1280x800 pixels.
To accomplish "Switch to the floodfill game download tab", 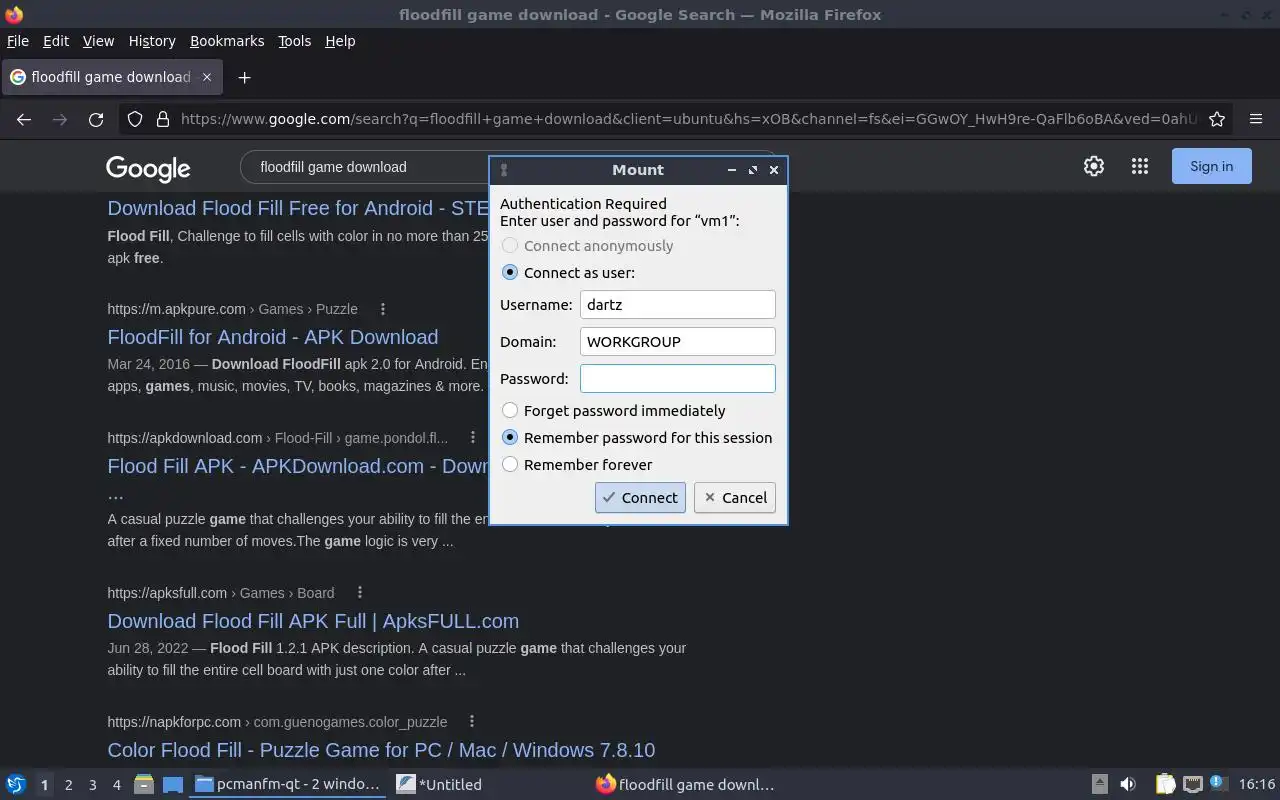I will pyautogui.click(x=112, y=77).
